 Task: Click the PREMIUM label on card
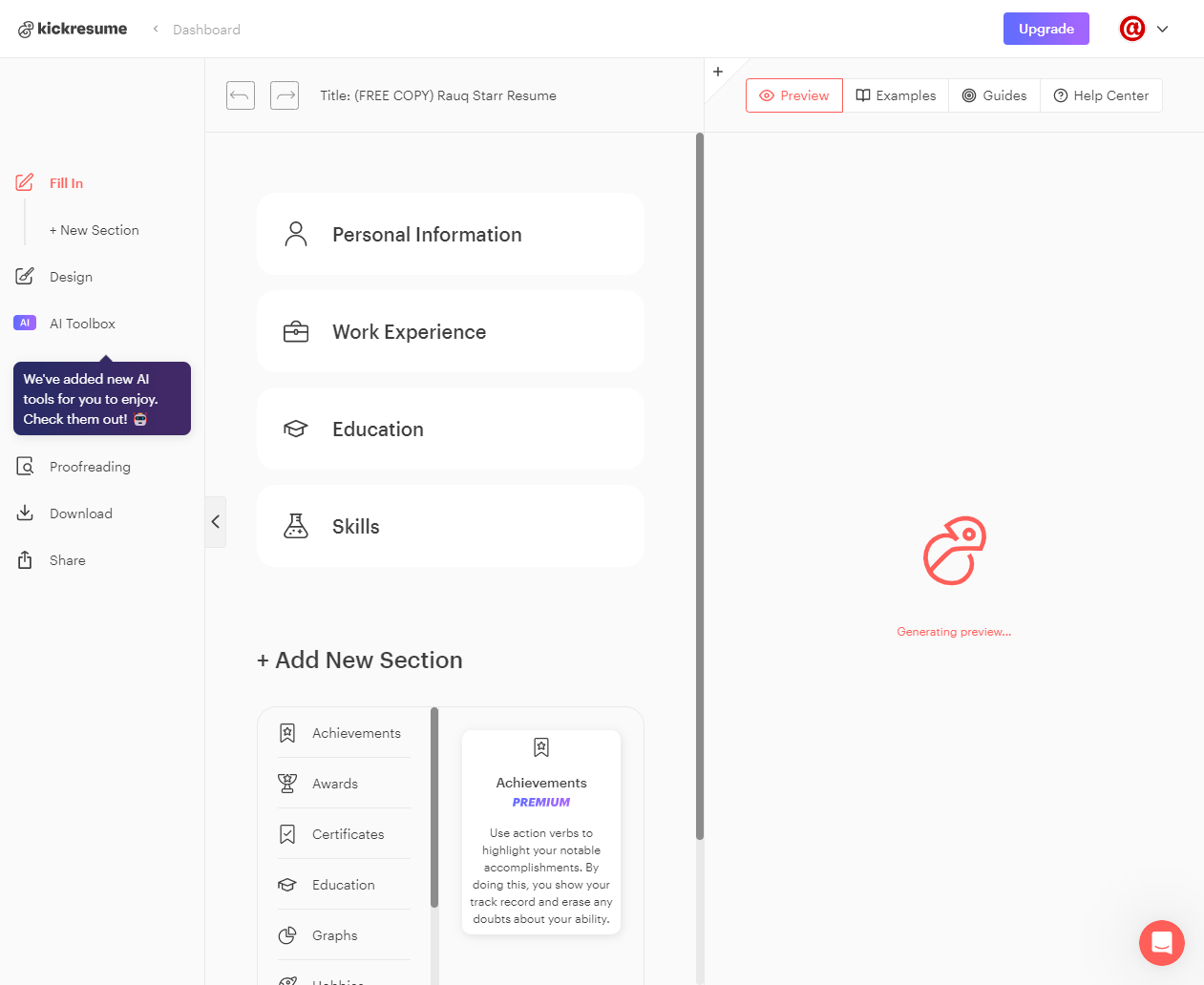pos(541,803)
